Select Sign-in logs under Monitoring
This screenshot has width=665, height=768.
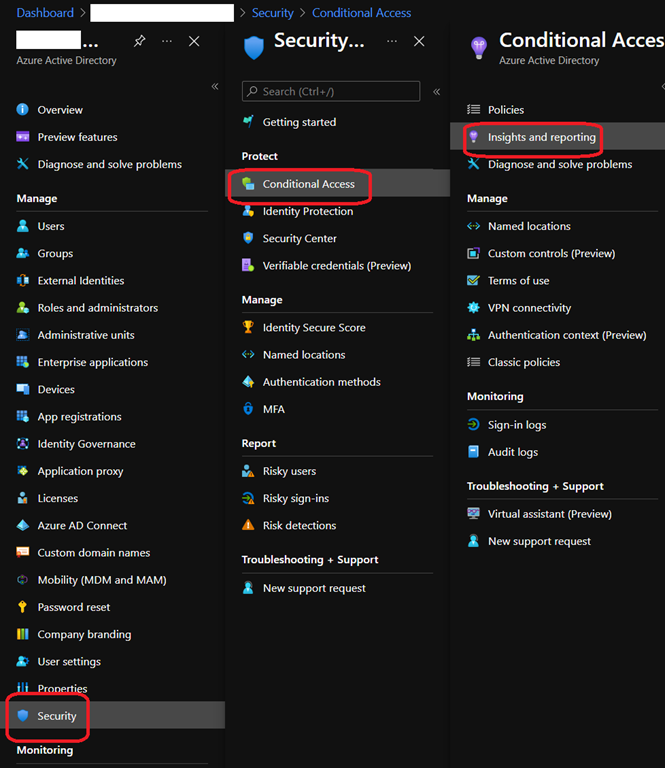click(x=516, y=425)
